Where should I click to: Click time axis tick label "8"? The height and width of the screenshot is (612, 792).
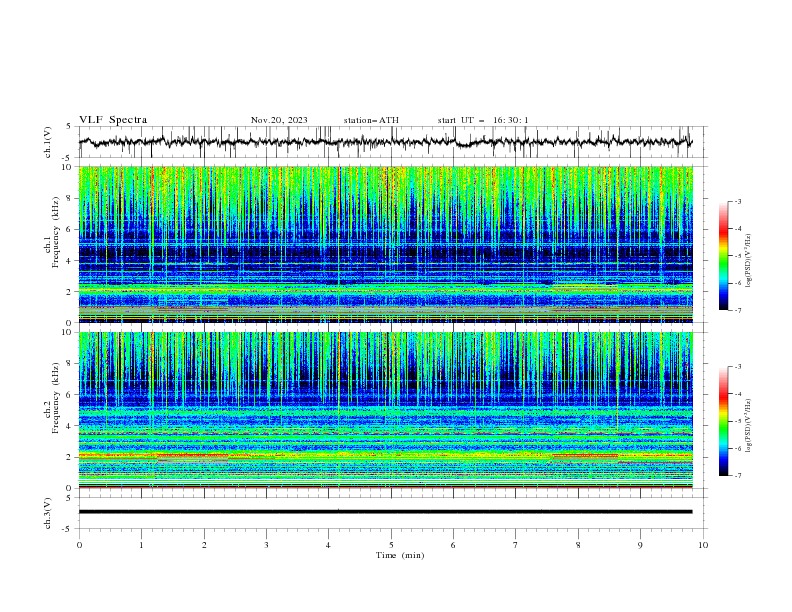[x=578, y=545]
